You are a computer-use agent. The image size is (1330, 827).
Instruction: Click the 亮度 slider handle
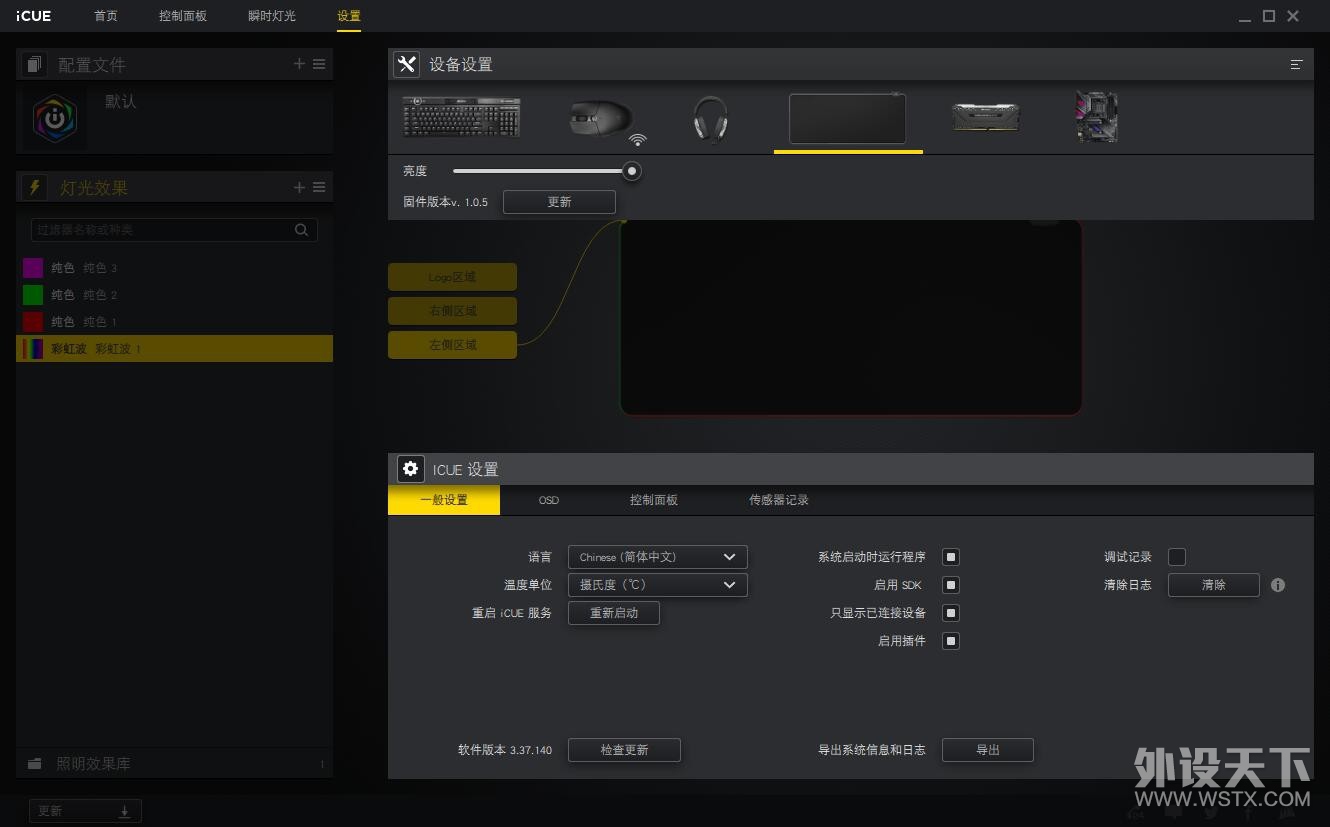(632, 171)
